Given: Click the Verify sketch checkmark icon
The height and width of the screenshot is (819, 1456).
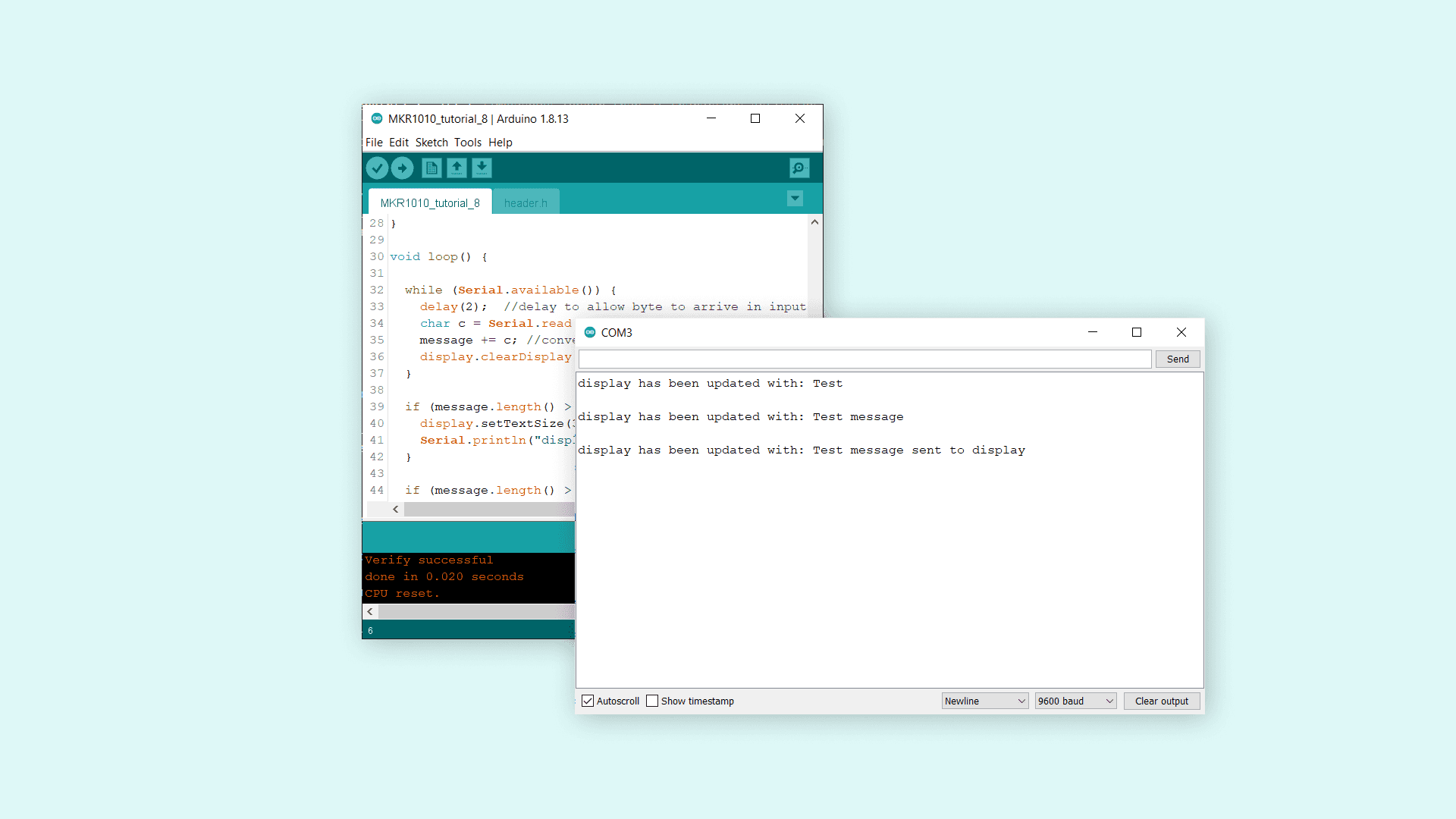Looking at the screenshot, I should tap(377, 168).
